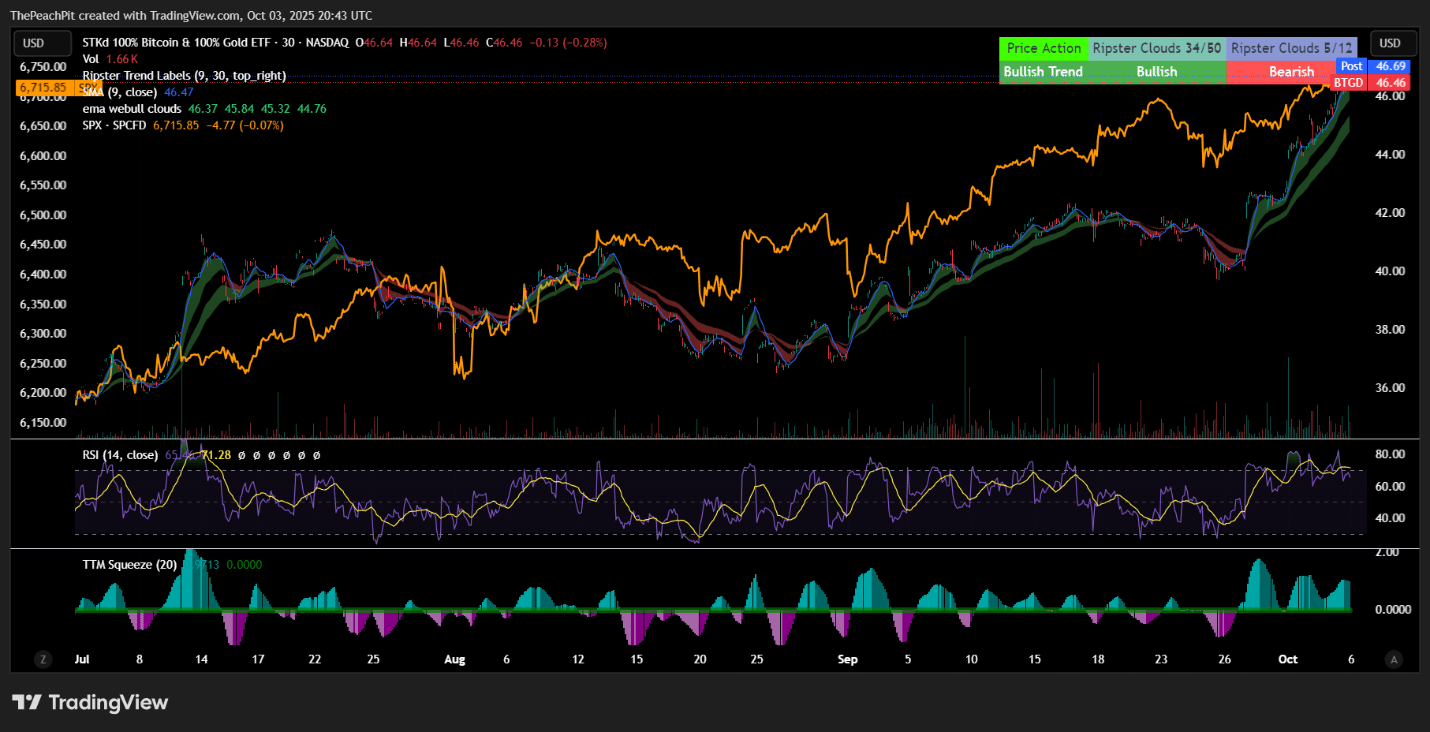Click the green "Price Action" button

click(x=1043, y=47)
